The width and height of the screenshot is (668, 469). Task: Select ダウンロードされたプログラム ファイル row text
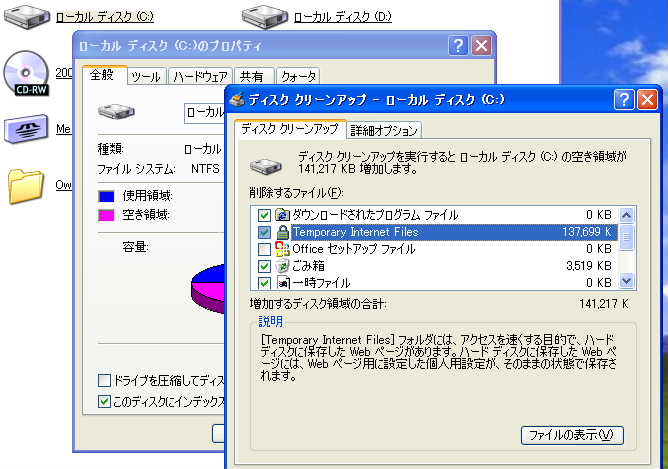375,215
